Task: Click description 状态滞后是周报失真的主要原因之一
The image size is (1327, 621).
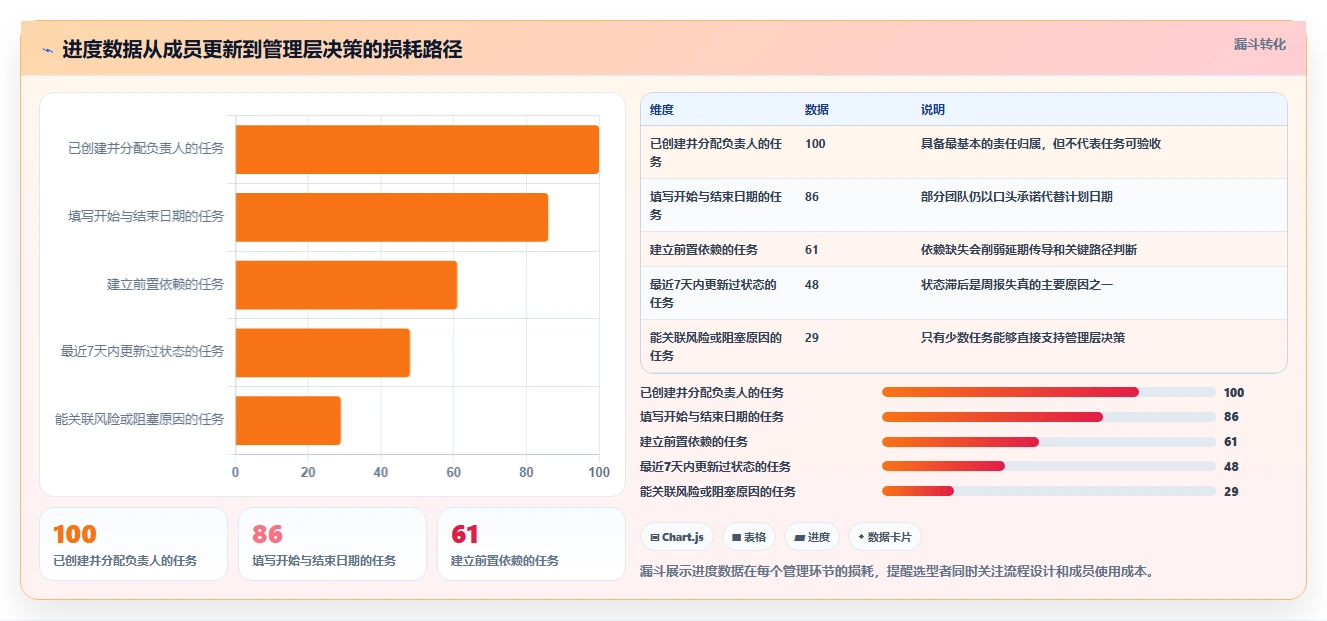Action: (1017, 285)
